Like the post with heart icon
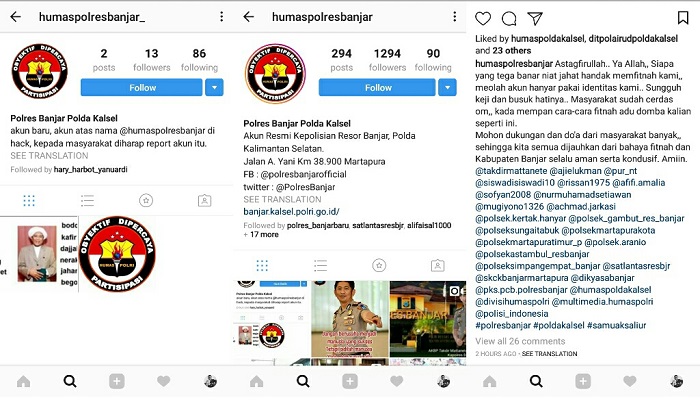Viewport: 700px width, 400px height. point(483,18)
